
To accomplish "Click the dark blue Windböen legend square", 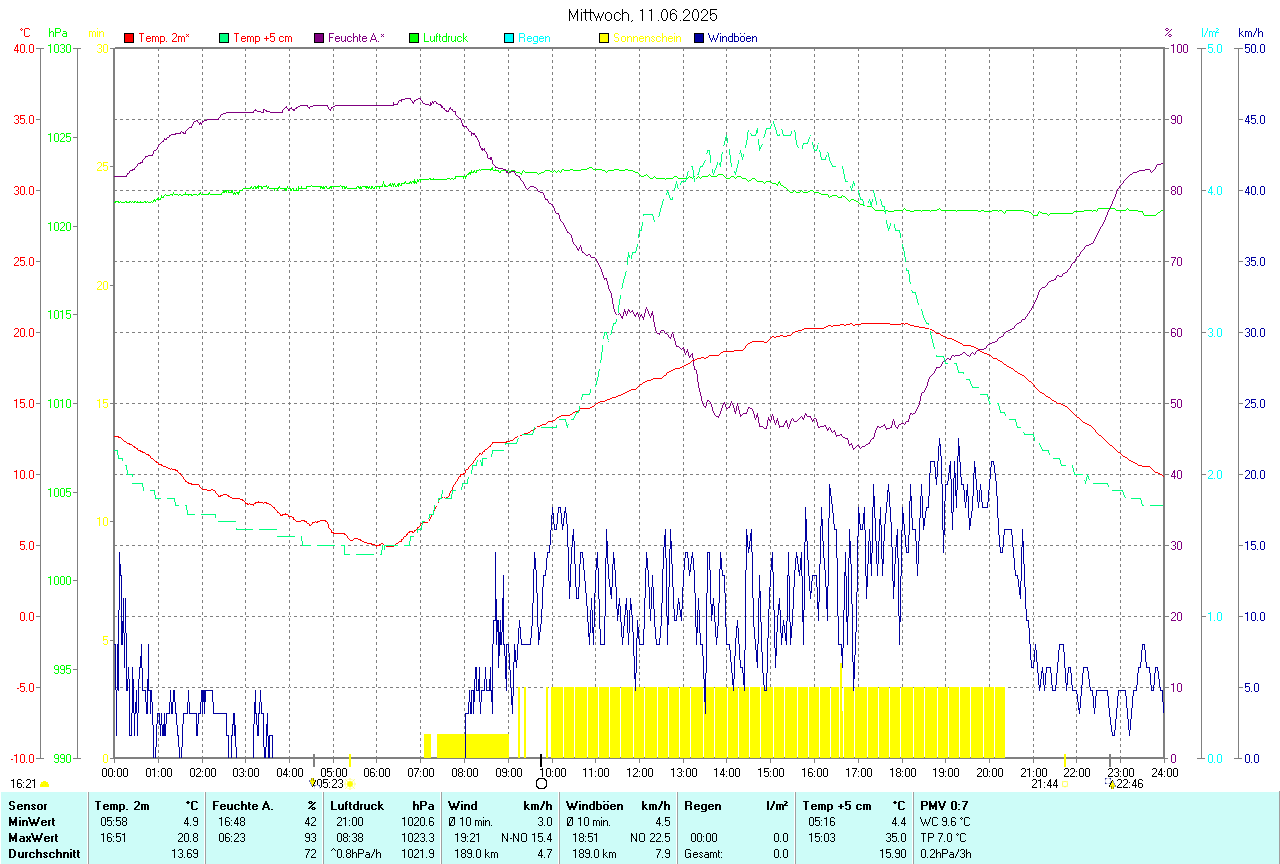I will coord(699,38).
